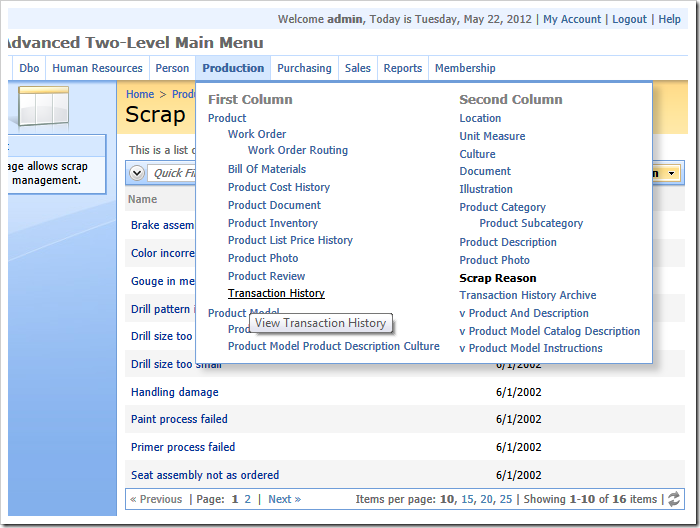Open the Membership menu

pos(464,68)
